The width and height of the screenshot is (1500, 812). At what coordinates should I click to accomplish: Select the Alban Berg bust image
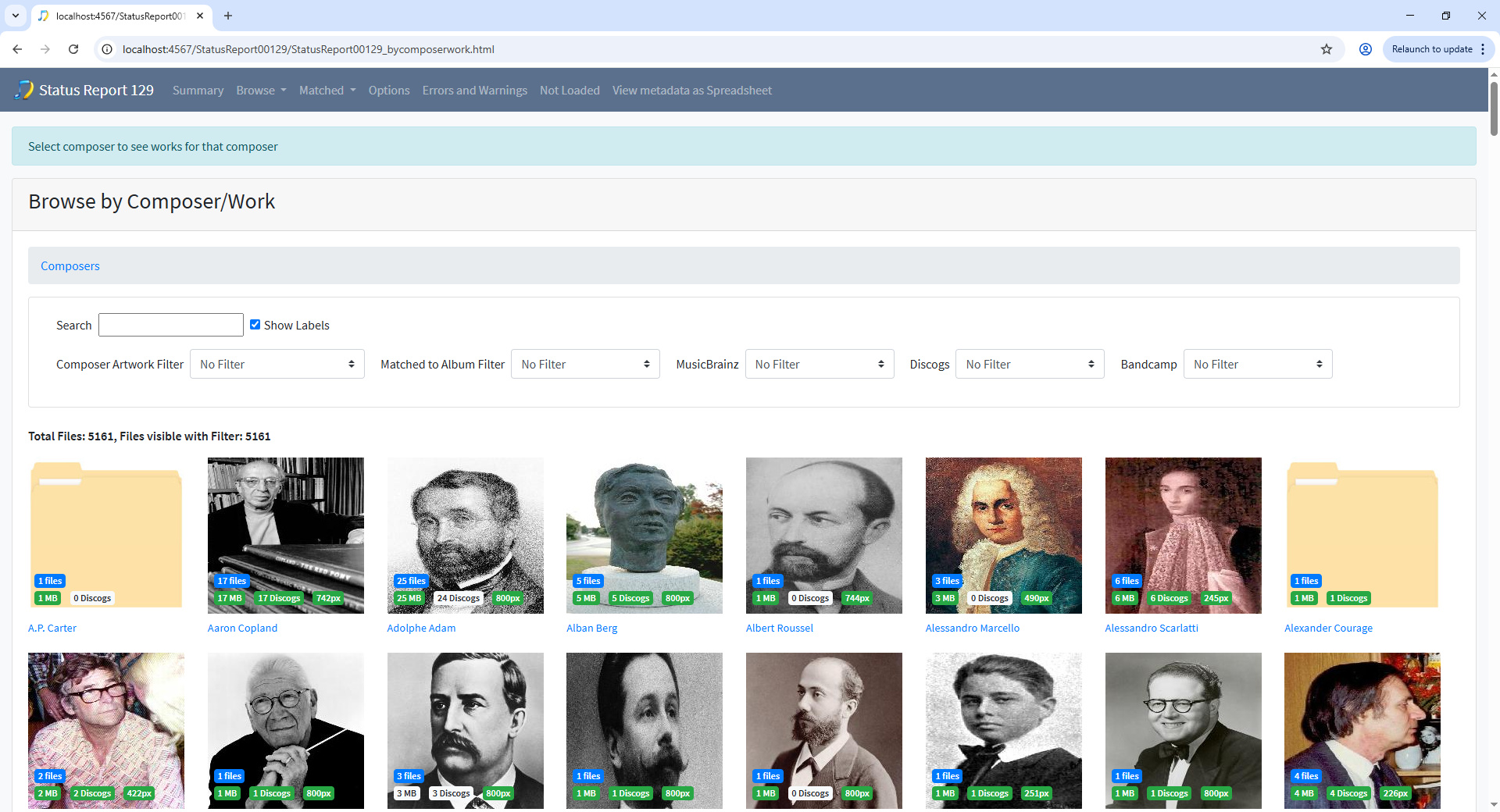coord(645,535)
